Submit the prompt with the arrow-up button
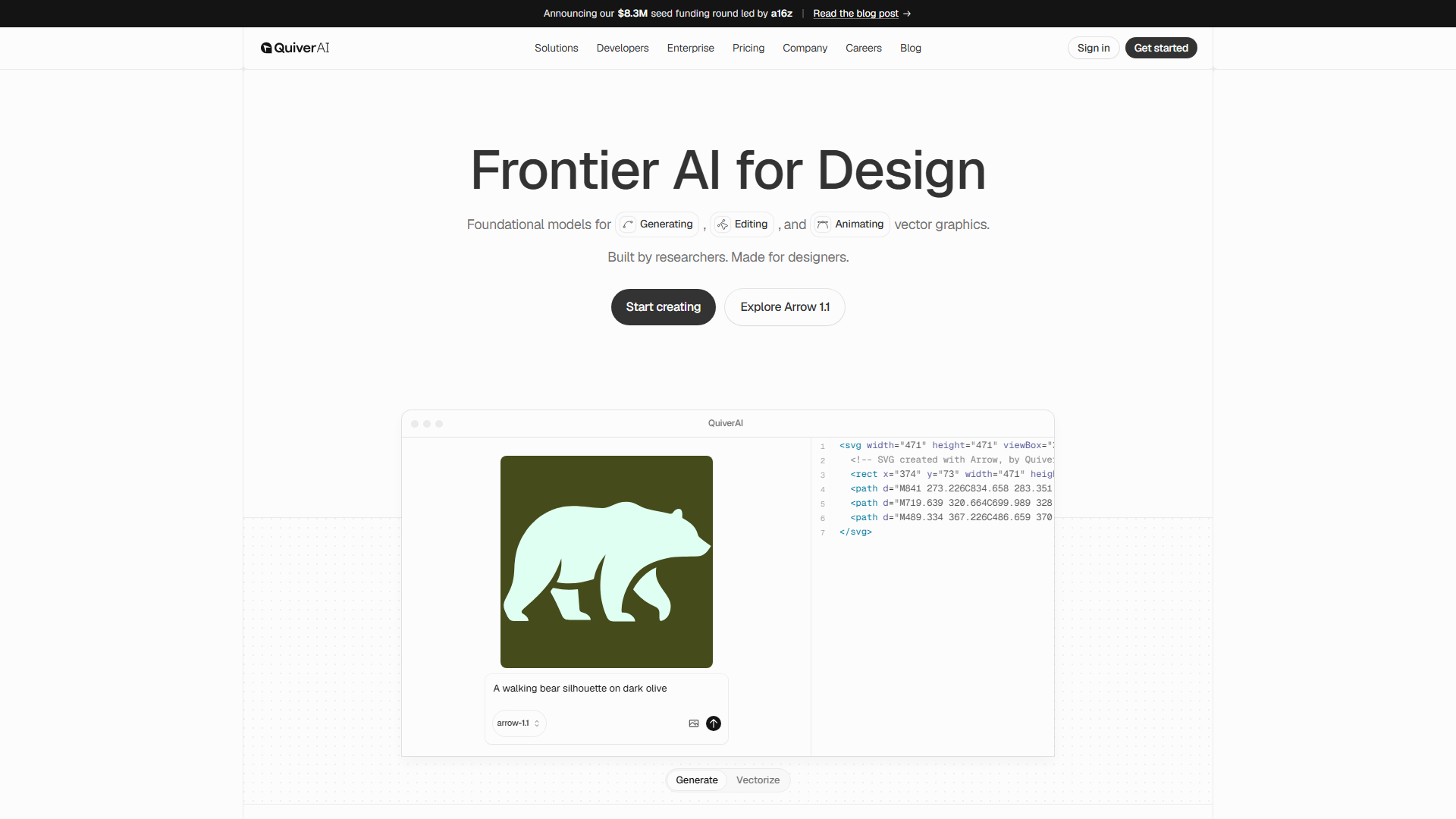The image size is (1456, 819). (x=714, y=723)
